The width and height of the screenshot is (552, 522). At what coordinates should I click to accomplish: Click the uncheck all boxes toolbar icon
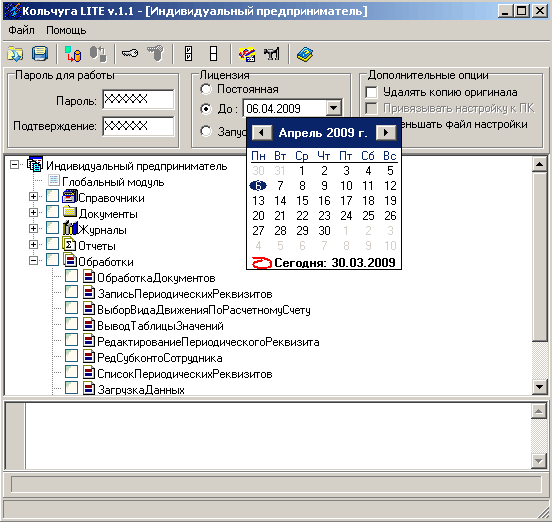[x=213, y=54]
